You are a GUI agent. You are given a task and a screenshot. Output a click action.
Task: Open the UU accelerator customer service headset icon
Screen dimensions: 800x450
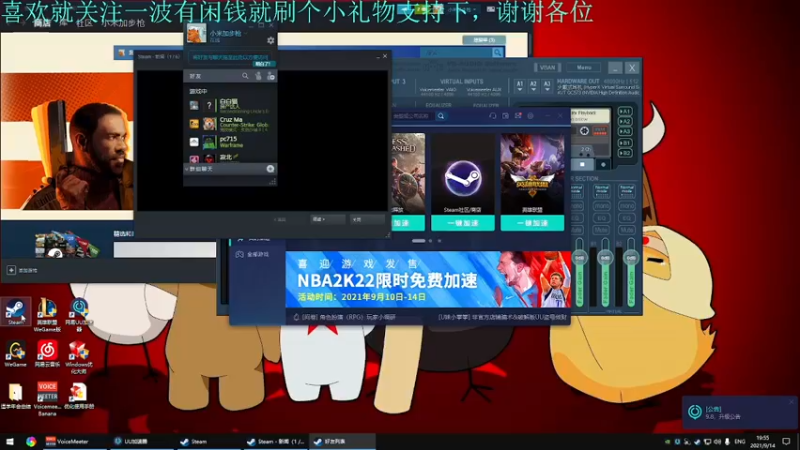click(x=492, y=116)
